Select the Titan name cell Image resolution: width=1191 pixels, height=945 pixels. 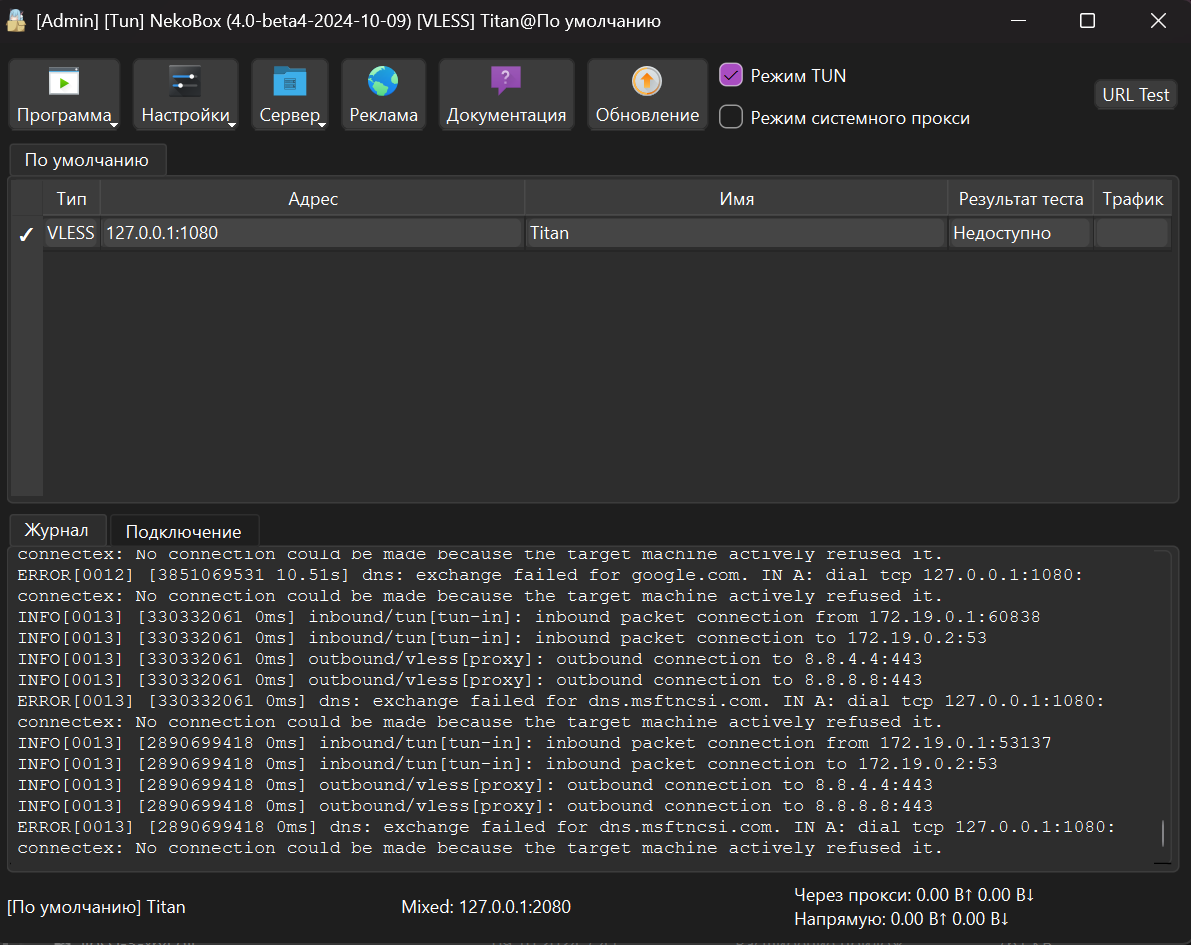[735, 233]
